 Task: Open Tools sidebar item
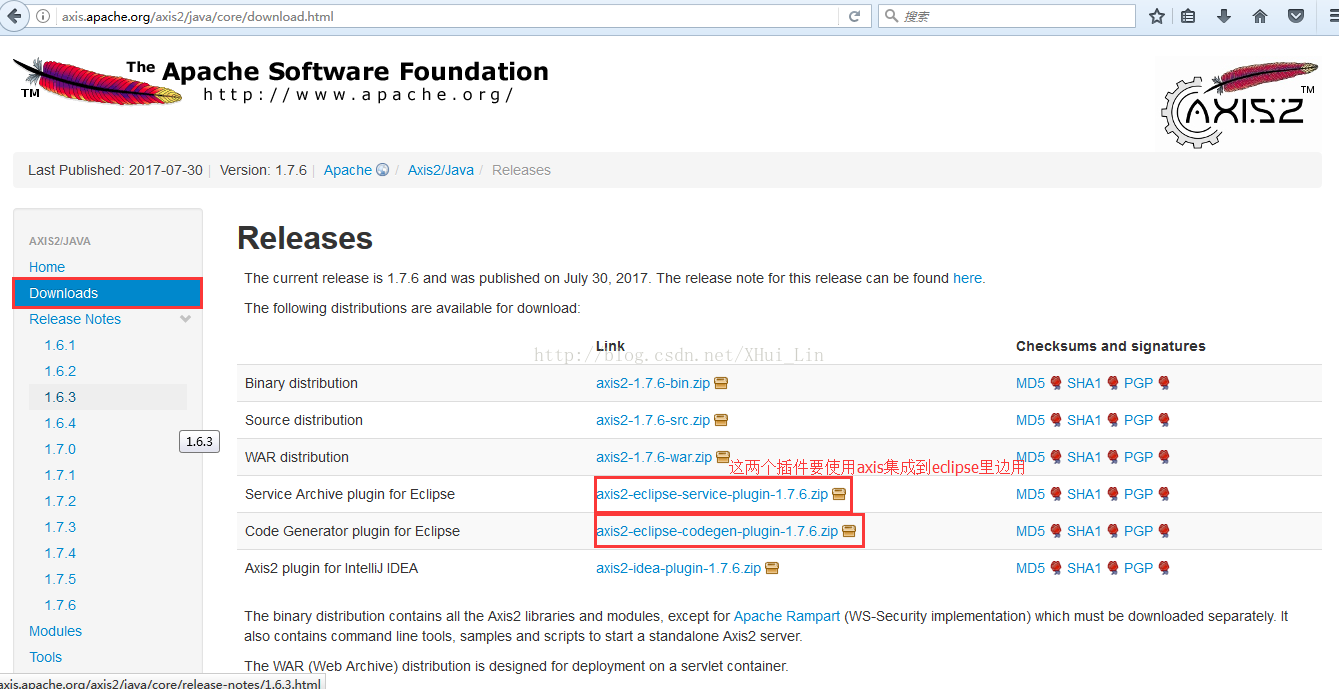tap(45, 657)
